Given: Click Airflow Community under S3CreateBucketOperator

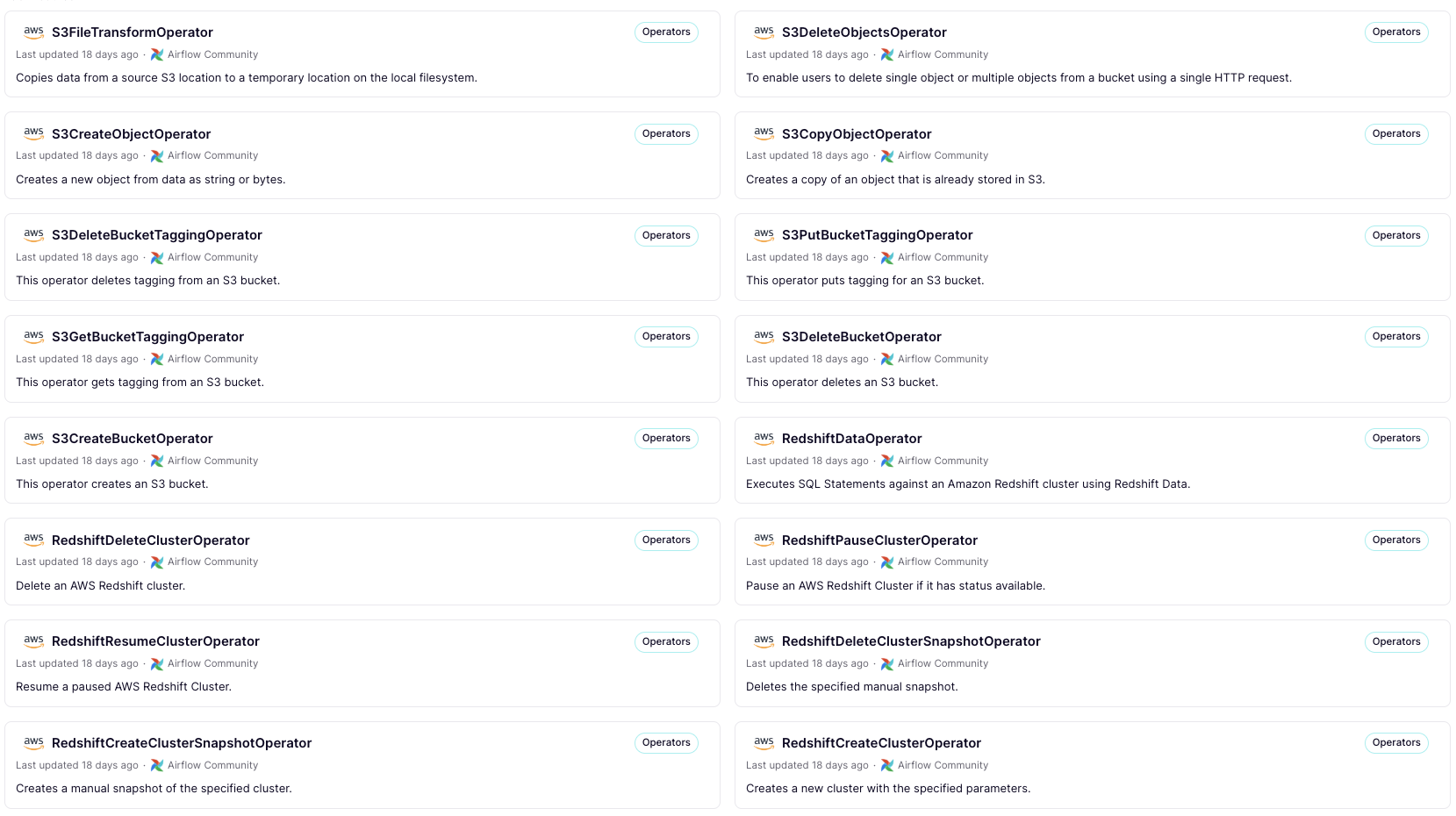Looking at the screenshot, I should coord(212,461).
